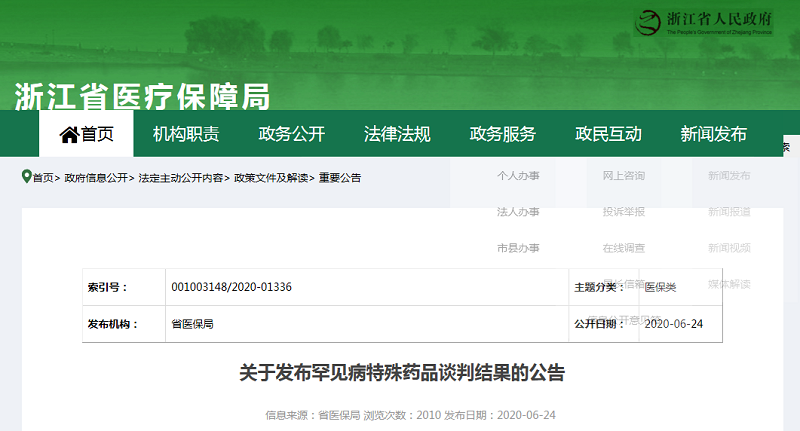Open the 法律法规 menu
800x431 pixels.
pyautogui.click(x=397, y=134)
